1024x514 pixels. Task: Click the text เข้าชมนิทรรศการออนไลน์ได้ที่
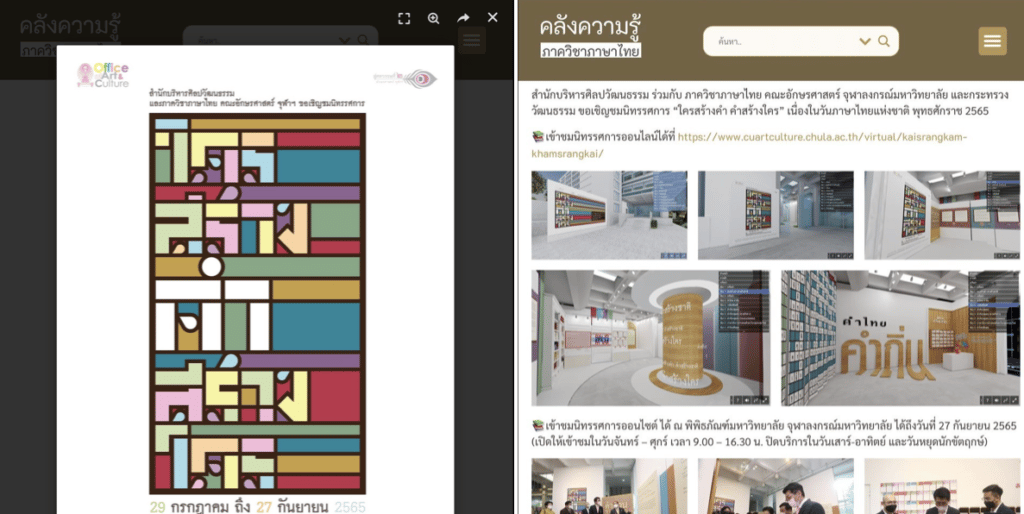click(x=610, y=137)
